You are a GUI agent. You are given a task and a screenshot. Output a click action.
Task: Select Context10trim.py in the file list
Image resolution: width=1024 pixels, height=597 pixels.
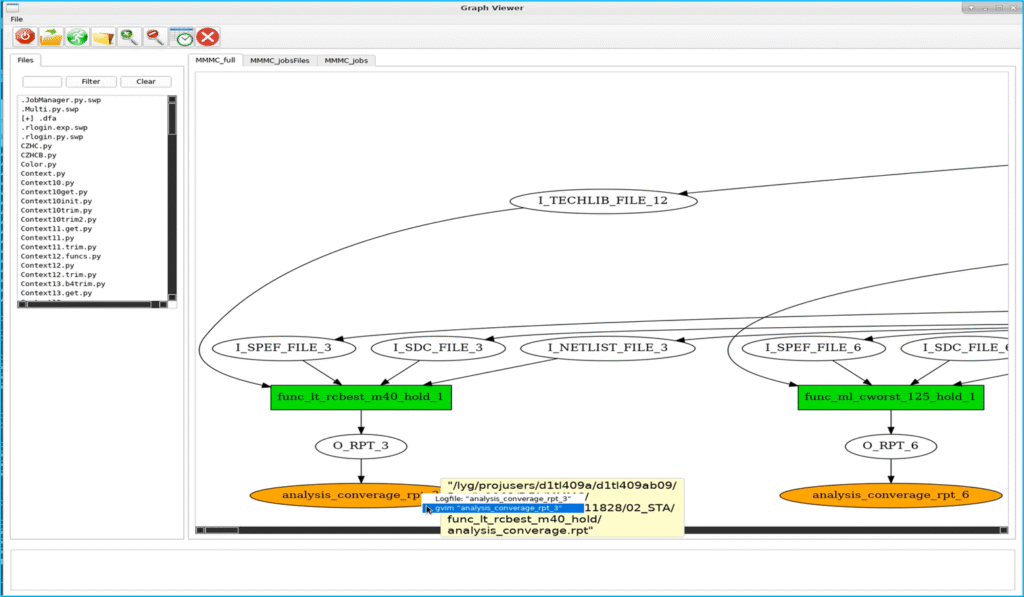(57, 211)
